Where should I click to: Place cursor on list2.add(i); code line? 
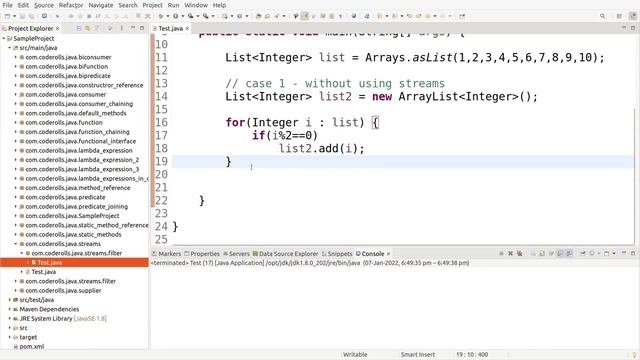[x=322, y=148]
